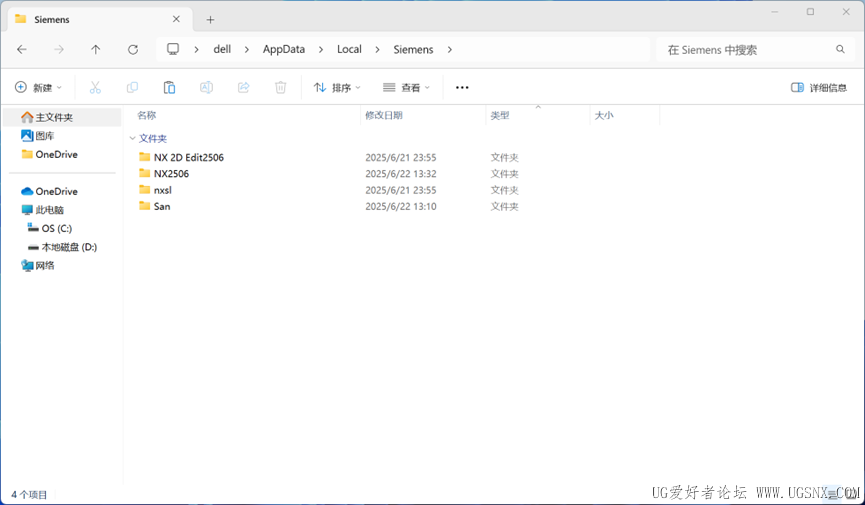
Task: Open the 新建 (New) dropdown
Action: [38, 87]
